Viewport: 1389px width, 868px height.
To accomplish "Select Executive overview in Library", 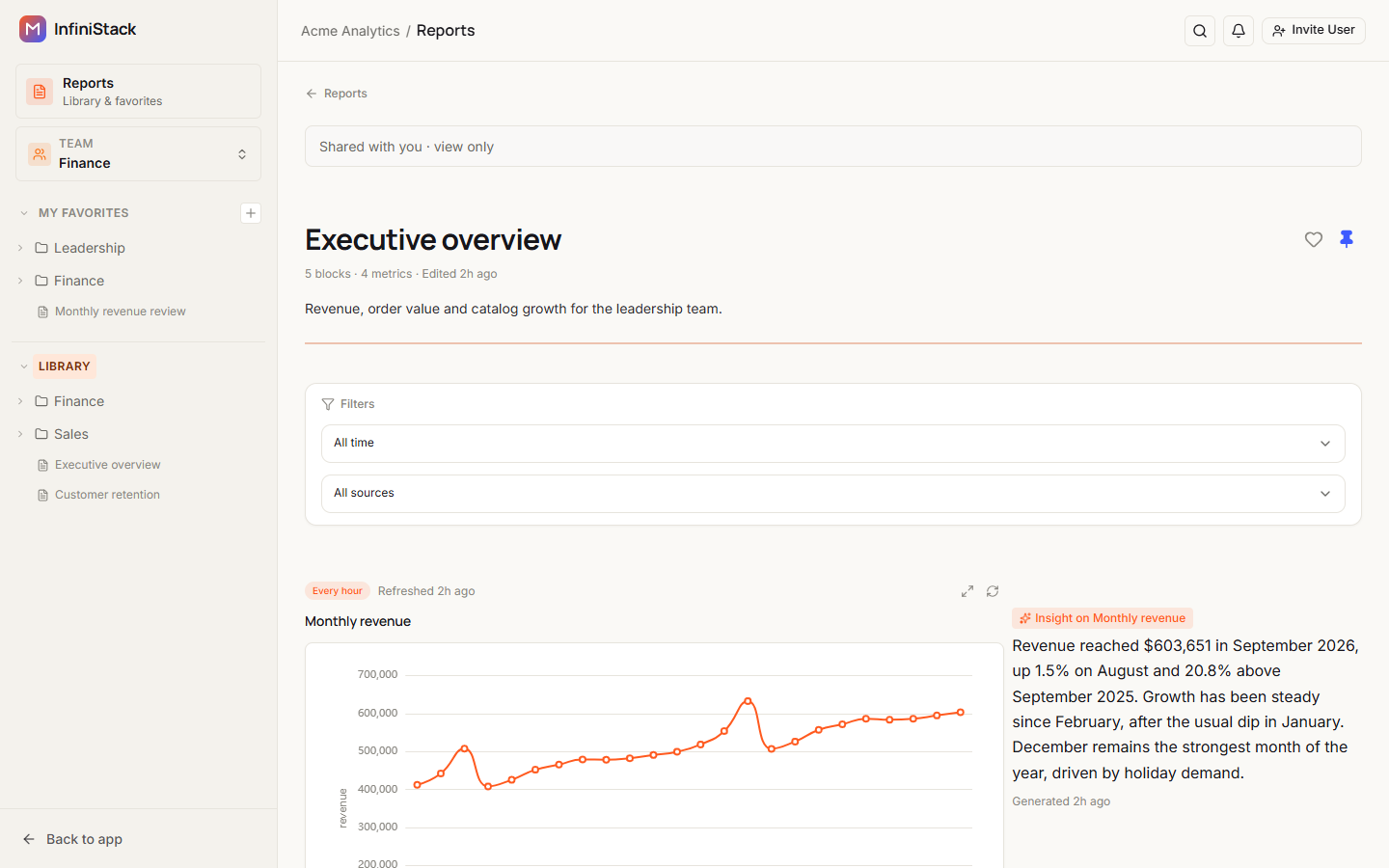I will click(x=108, y=465).
